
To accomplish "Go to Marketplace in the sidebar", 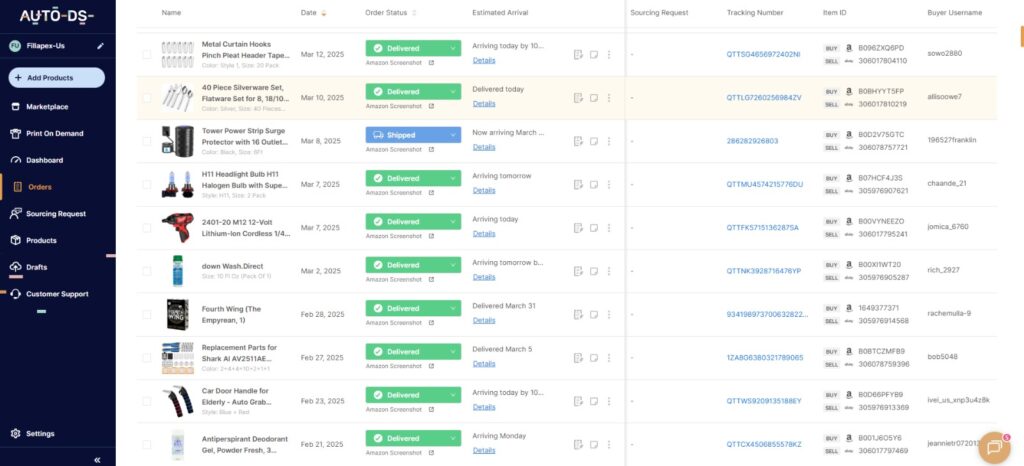I will point(46,106).
